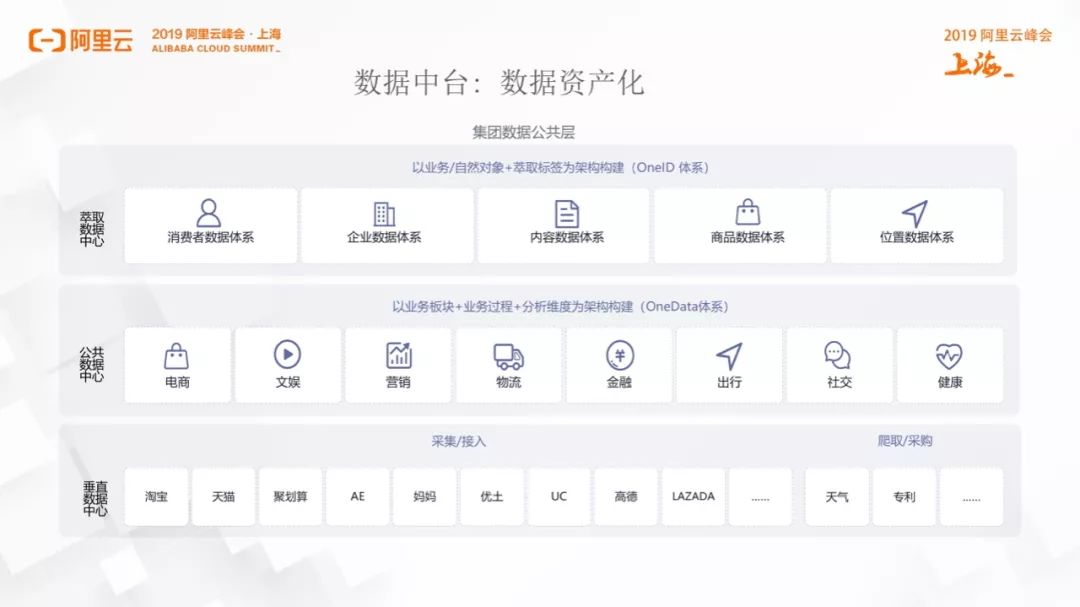Select the 聚划算 card
Image resolution: width=1080 pixels, height=607 pixels.
tap(290, 496)
